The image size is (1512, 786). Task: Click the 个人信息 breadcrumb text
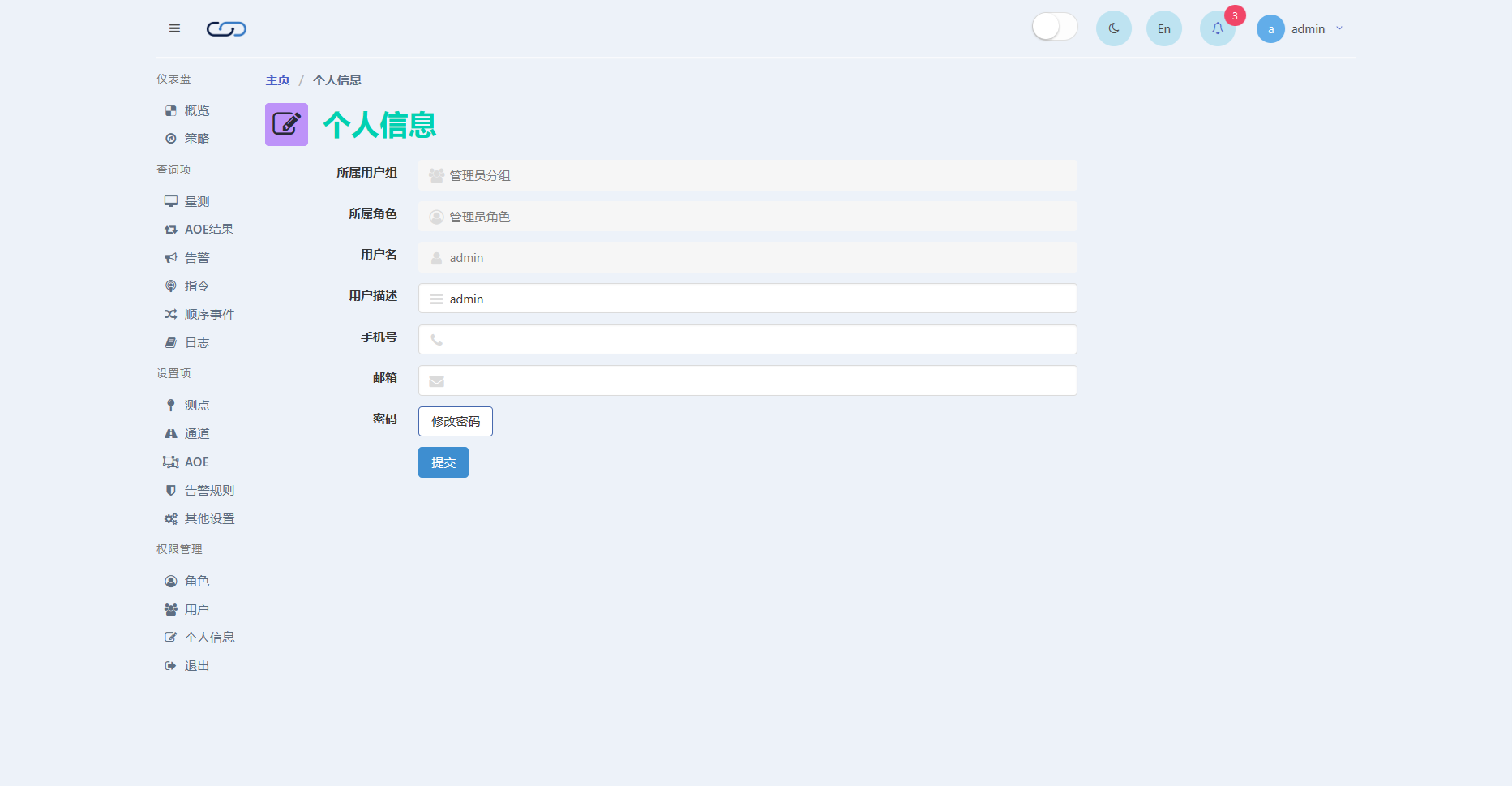[x=337, y=79]
